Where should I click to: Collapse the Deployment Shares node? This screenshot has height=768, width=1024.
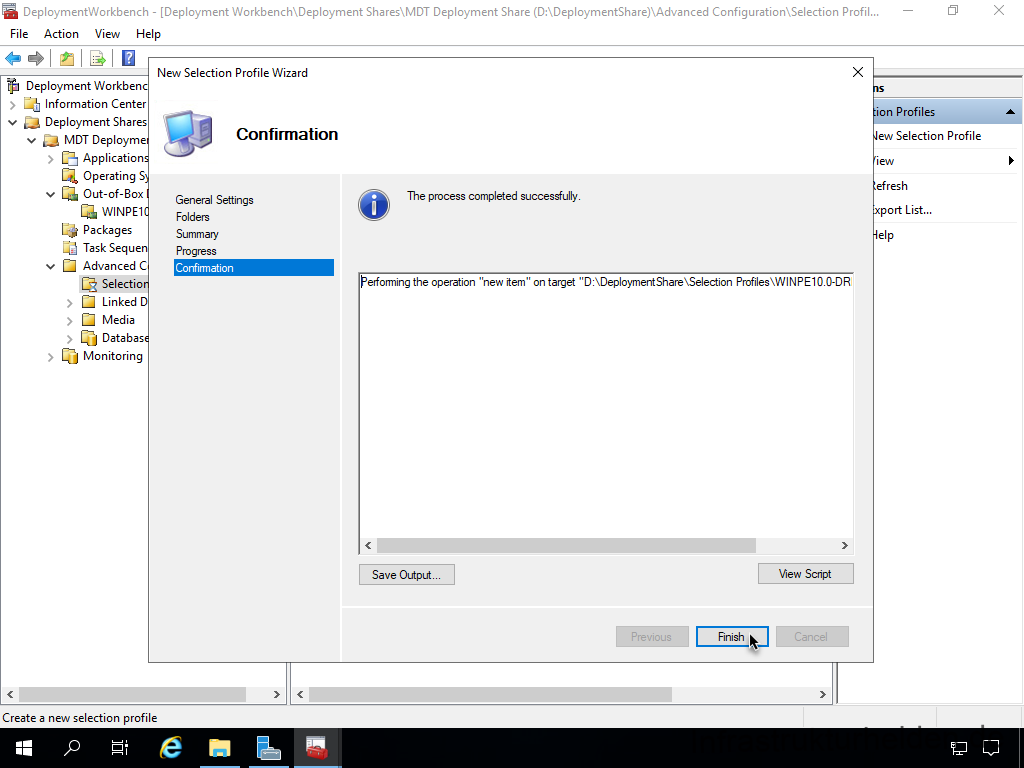click(12, 122)
